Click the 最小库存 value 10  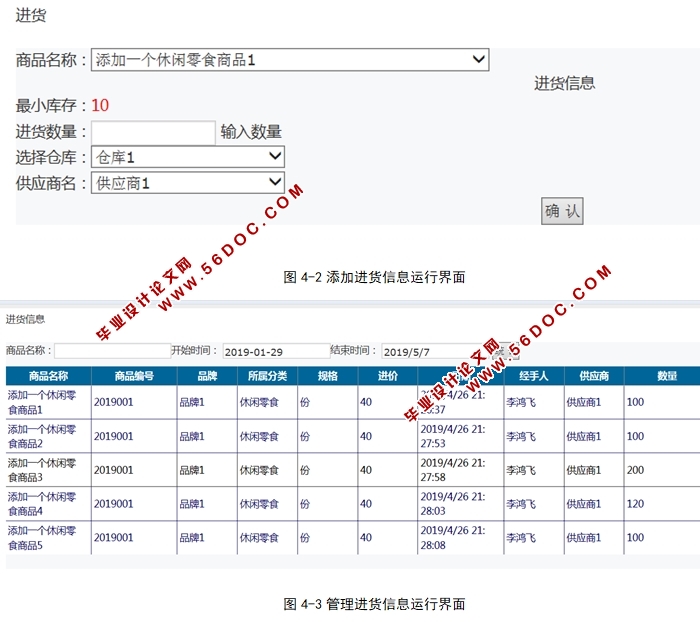pyautogui.click(x=100, y=105)
